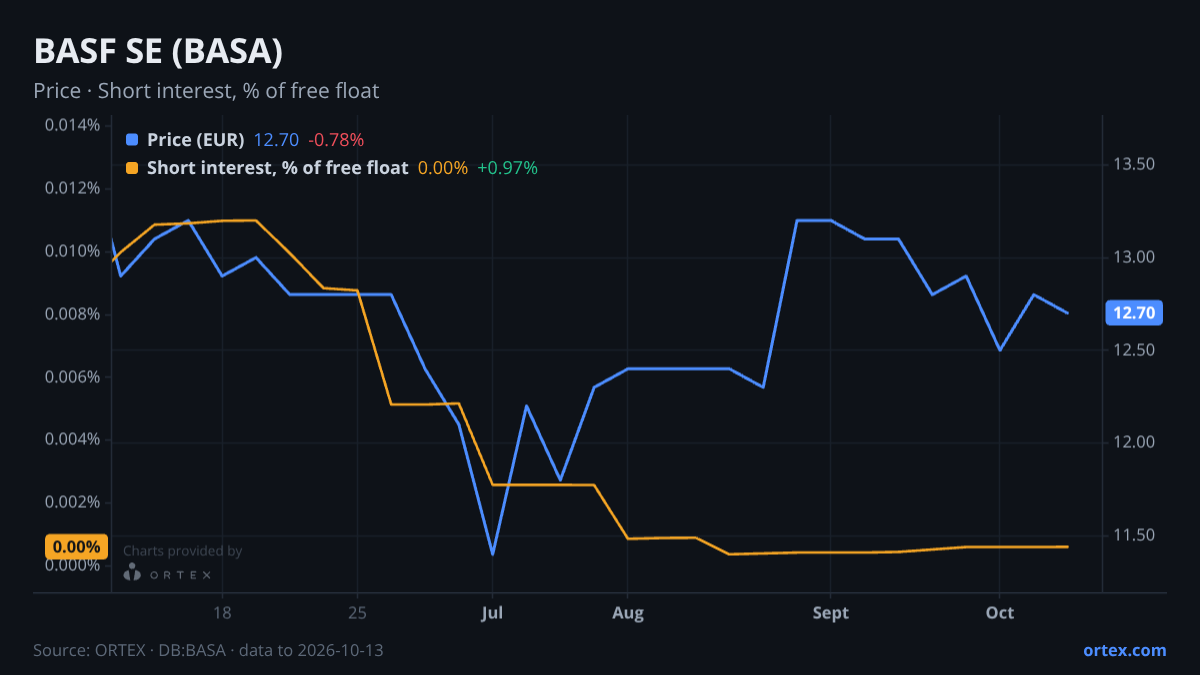Click the 0.008% left axis label
The height and width of the screenshot is (675, 1200).
pos(72,314)
